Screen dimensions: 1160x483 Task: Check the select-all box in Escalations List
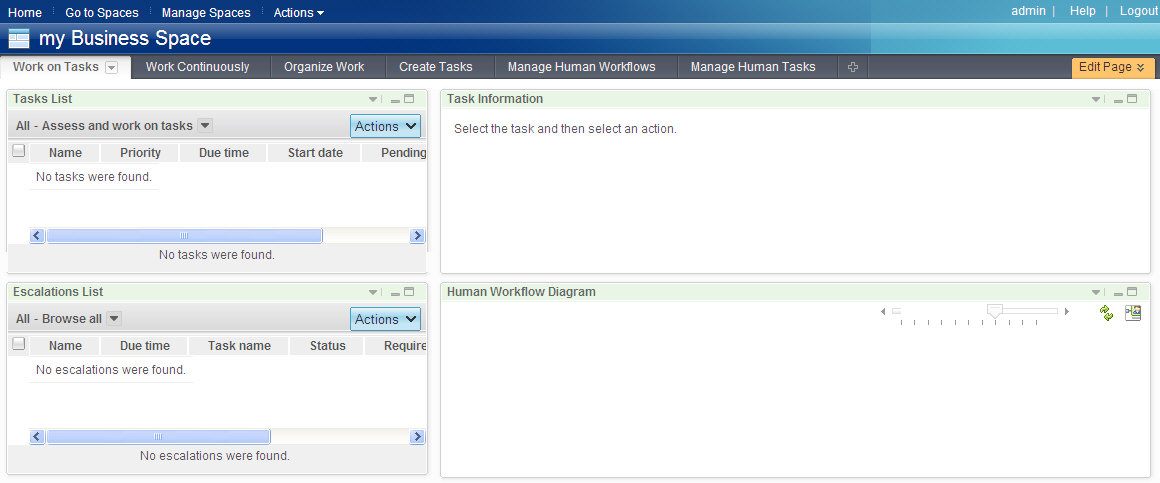tap(18, 344)
